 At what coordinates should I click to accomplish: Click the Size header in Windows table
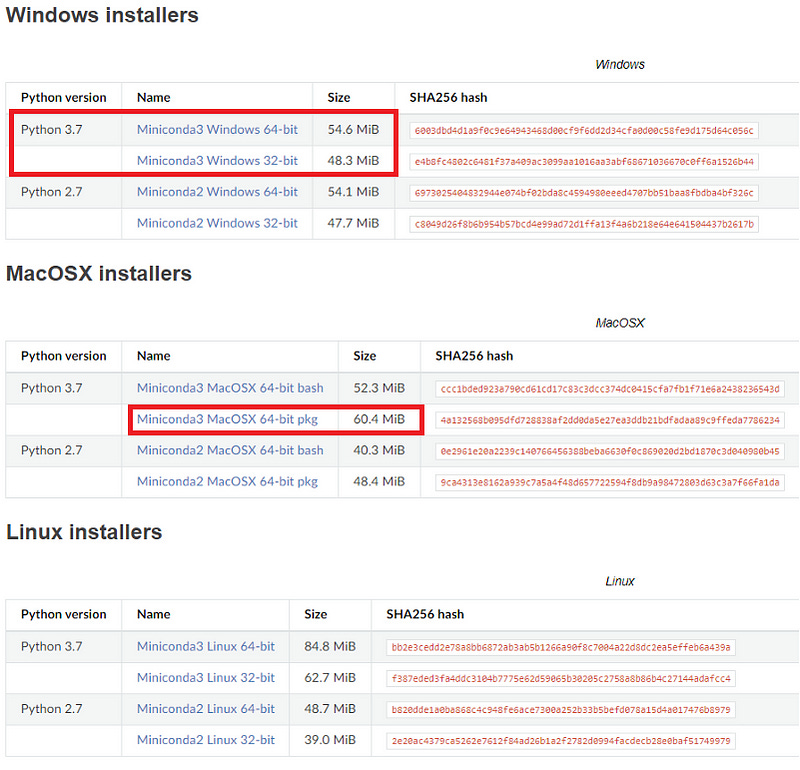[x=339, y=97]
